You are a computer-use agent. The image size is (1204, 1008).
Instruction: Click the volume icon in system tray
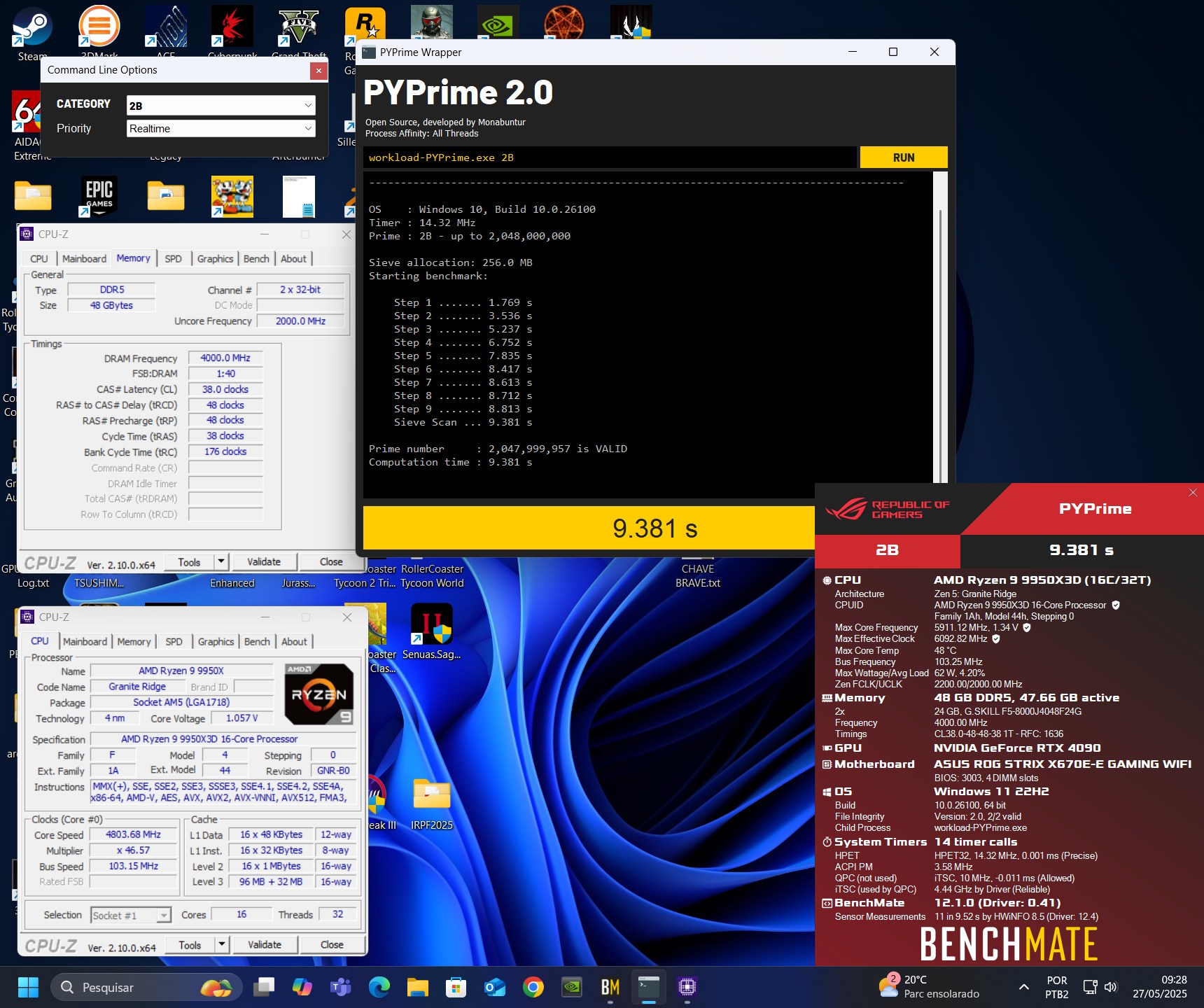(x=1111, y=987)
